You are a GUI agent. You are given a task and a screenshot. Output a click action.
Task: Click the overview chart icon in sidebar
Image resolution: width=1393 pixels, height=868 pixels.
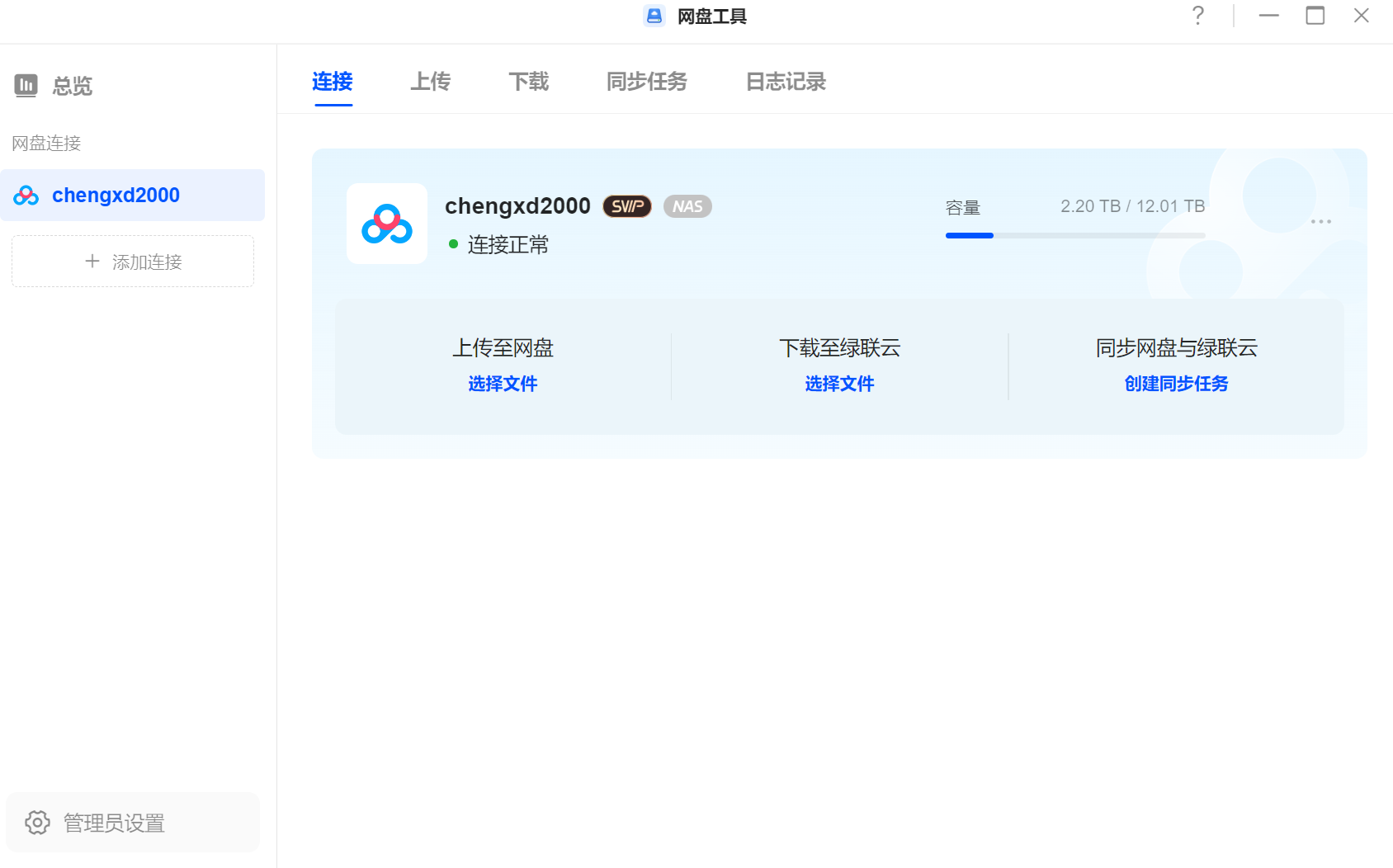pyautogui.click(x=26, y=85)
